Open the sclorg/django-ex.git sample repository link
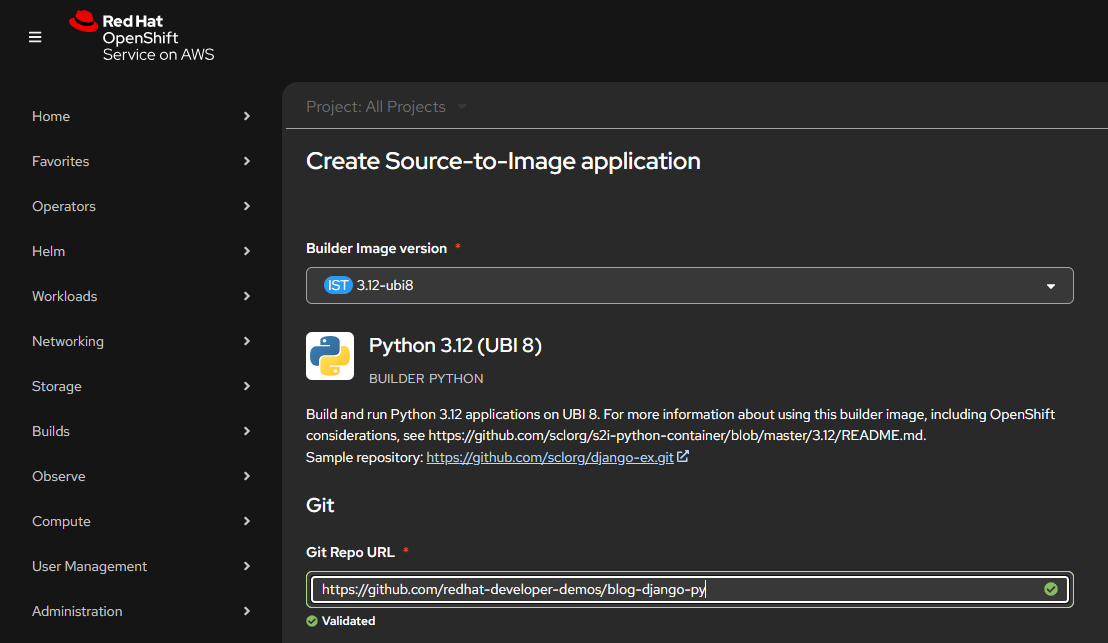Viewport: 1108px width, 643px height. coord(549,457)
